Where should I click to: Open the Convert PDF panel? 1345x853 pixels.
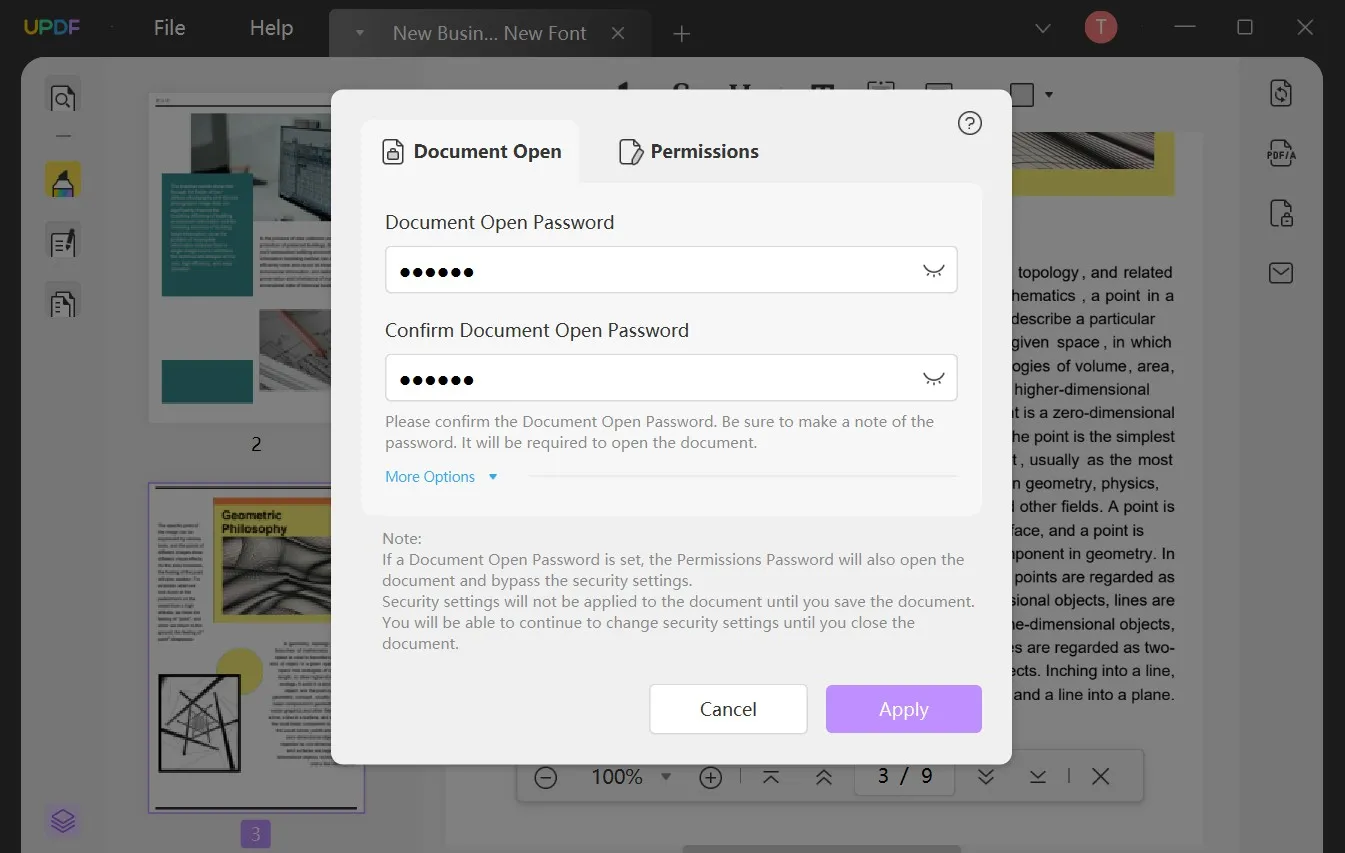click(1281, 92)
